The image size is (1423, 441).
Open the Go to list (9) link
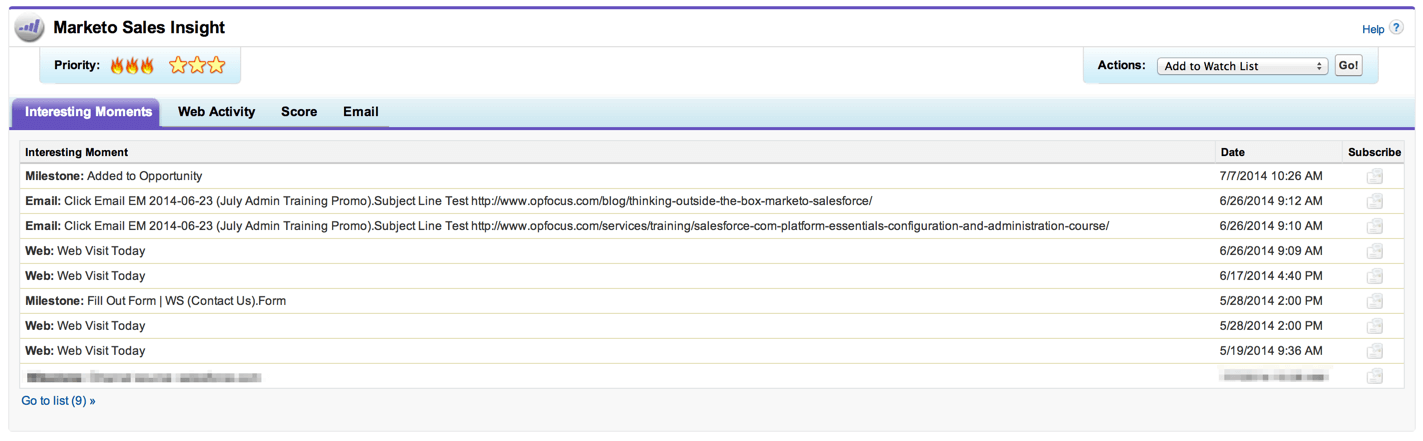(58, 401)
